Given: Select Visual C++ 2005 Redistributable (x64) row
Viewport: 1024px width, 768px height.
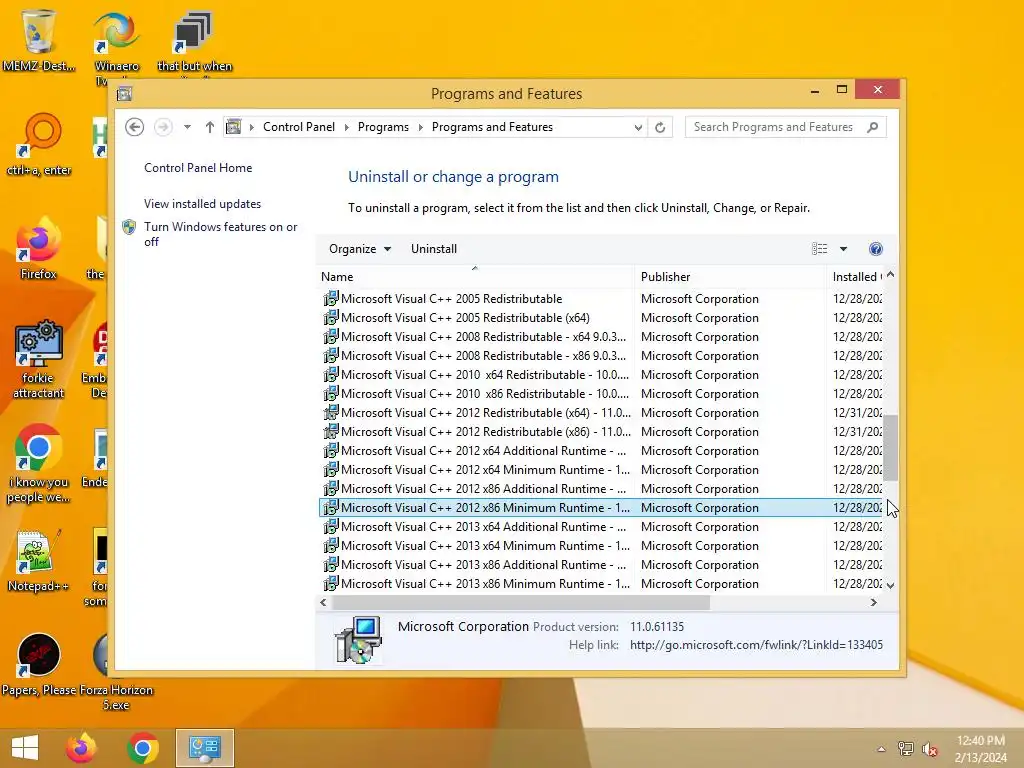Looking at the screenshot, I should [600, 317].
